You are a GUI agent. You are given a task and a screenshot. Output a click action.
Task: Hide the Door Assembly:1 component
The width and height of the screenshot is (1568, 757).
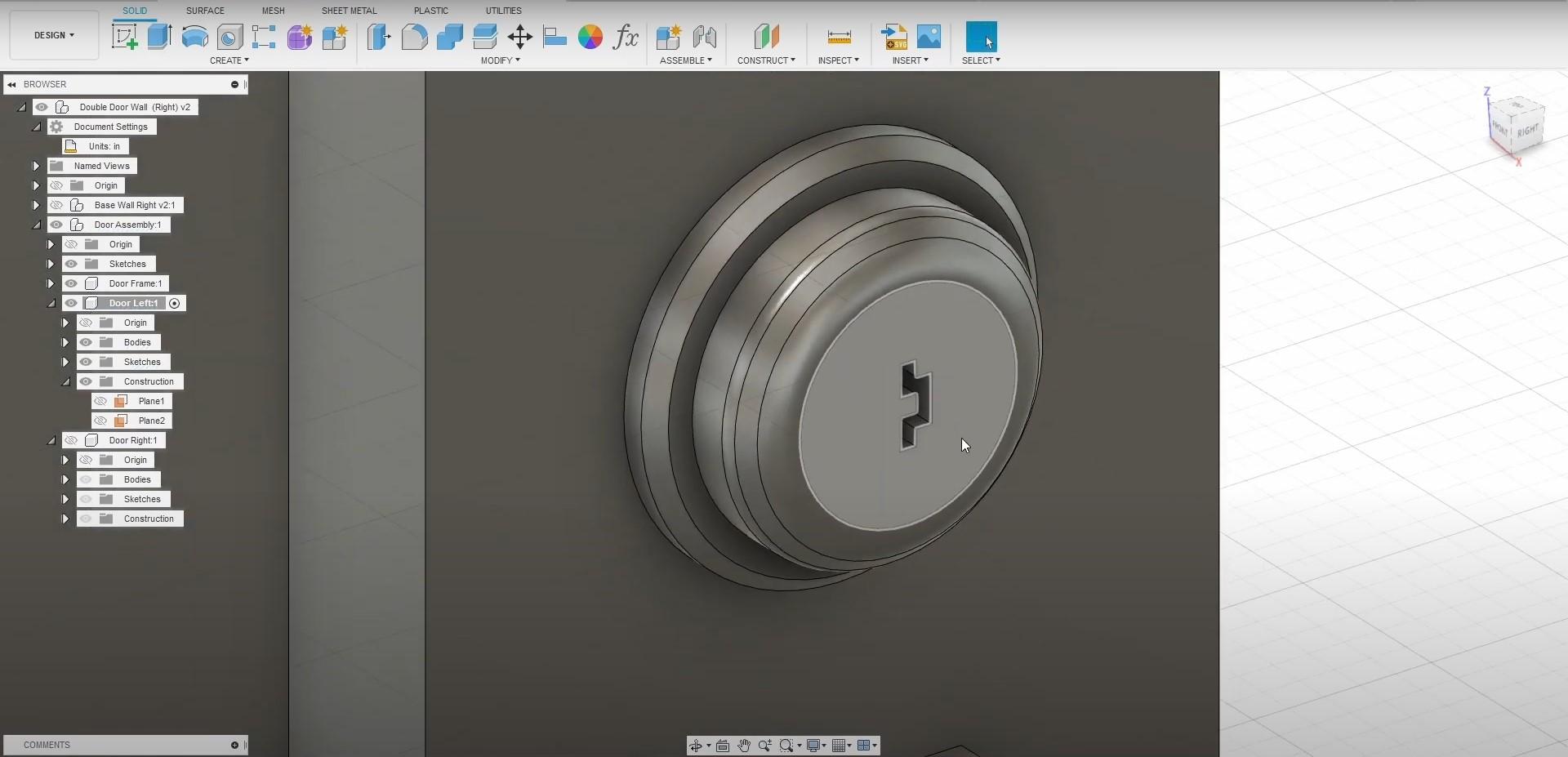pyautogui.click(x=56, y=225)
